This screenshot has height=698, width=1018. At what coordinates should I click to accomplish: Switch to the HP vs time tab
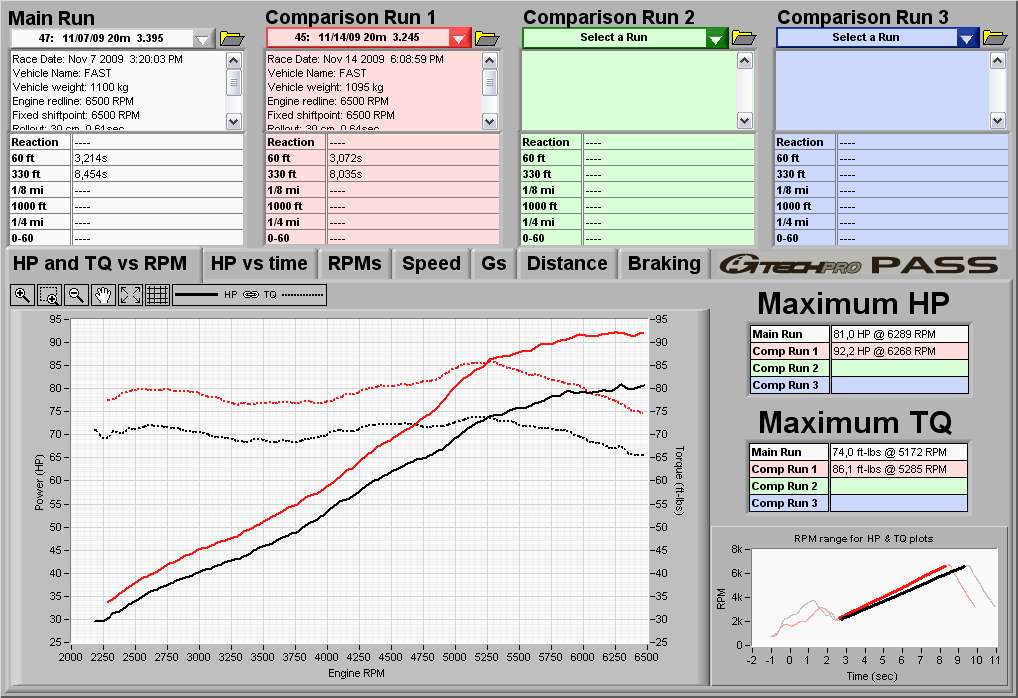point(260,264)
